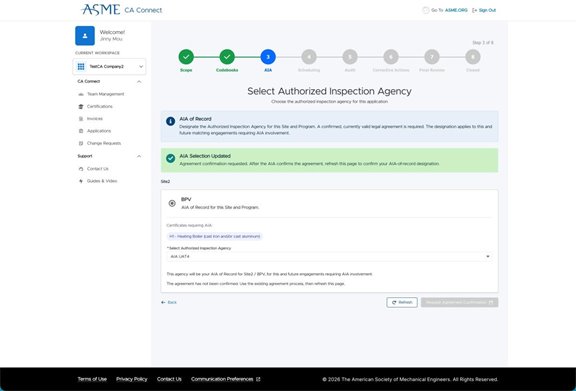This screenshot has width=576, height=391.
Task: Click the dropdown arrow of AIA UAT4
Action: click(x=488, y=257)
